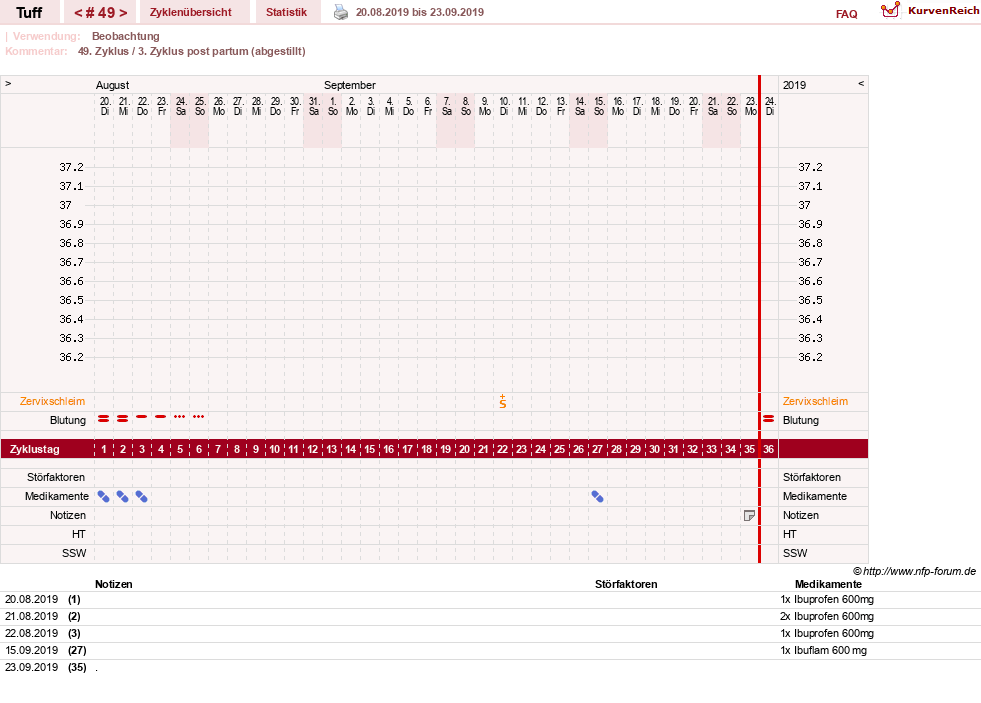Image resolution: width=981 pixels, height=703 pixels.
Task: Click the Notizen table column heading
Action: click(x=114, y=584)
